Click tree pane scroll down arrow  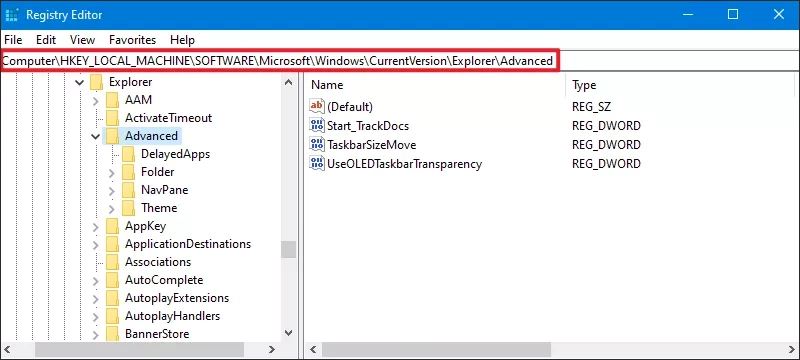[x=288, y=333]
